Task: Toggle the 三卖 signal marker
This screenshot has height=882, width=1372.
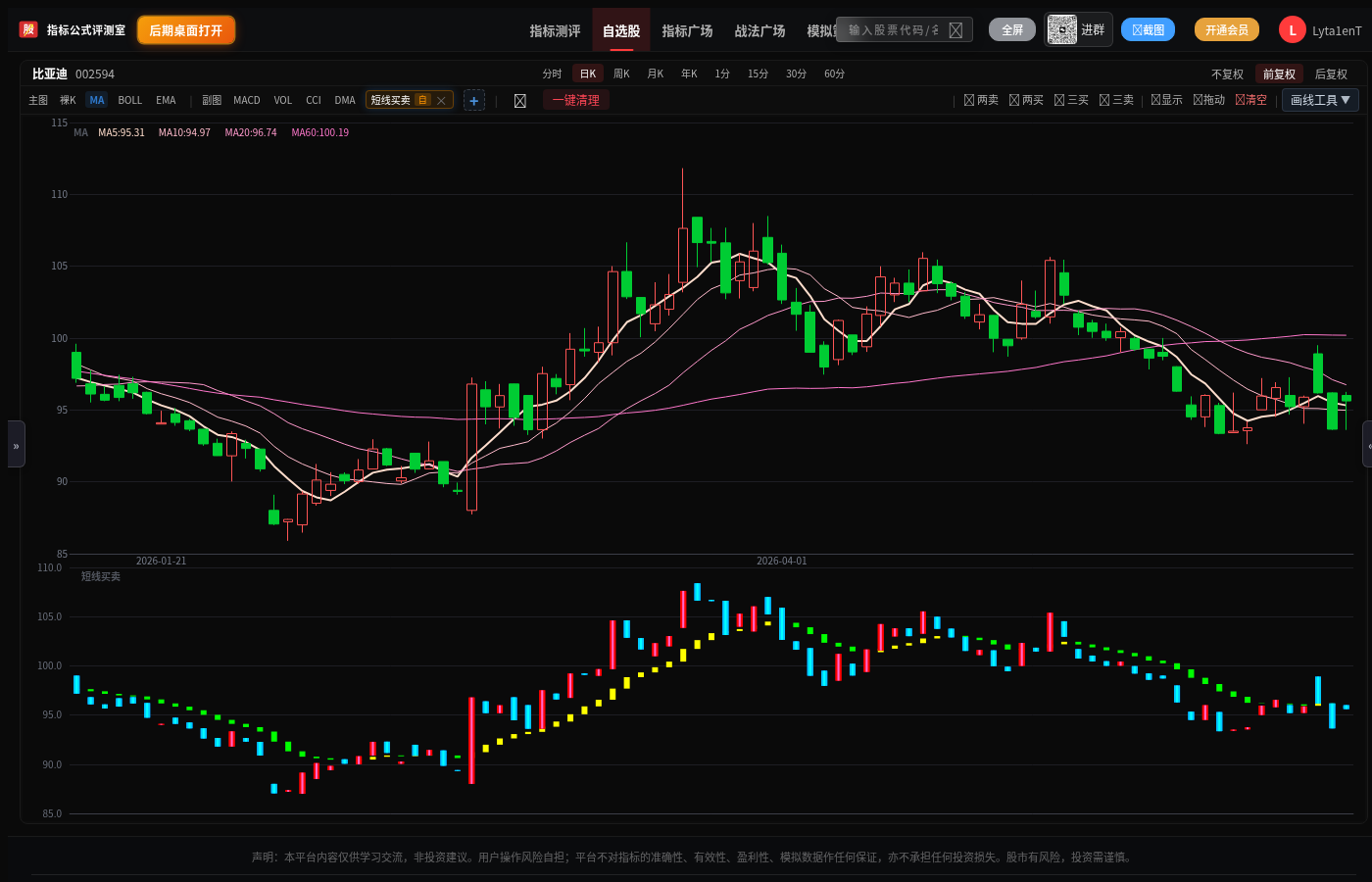Action: click(x=1116, y=100)
